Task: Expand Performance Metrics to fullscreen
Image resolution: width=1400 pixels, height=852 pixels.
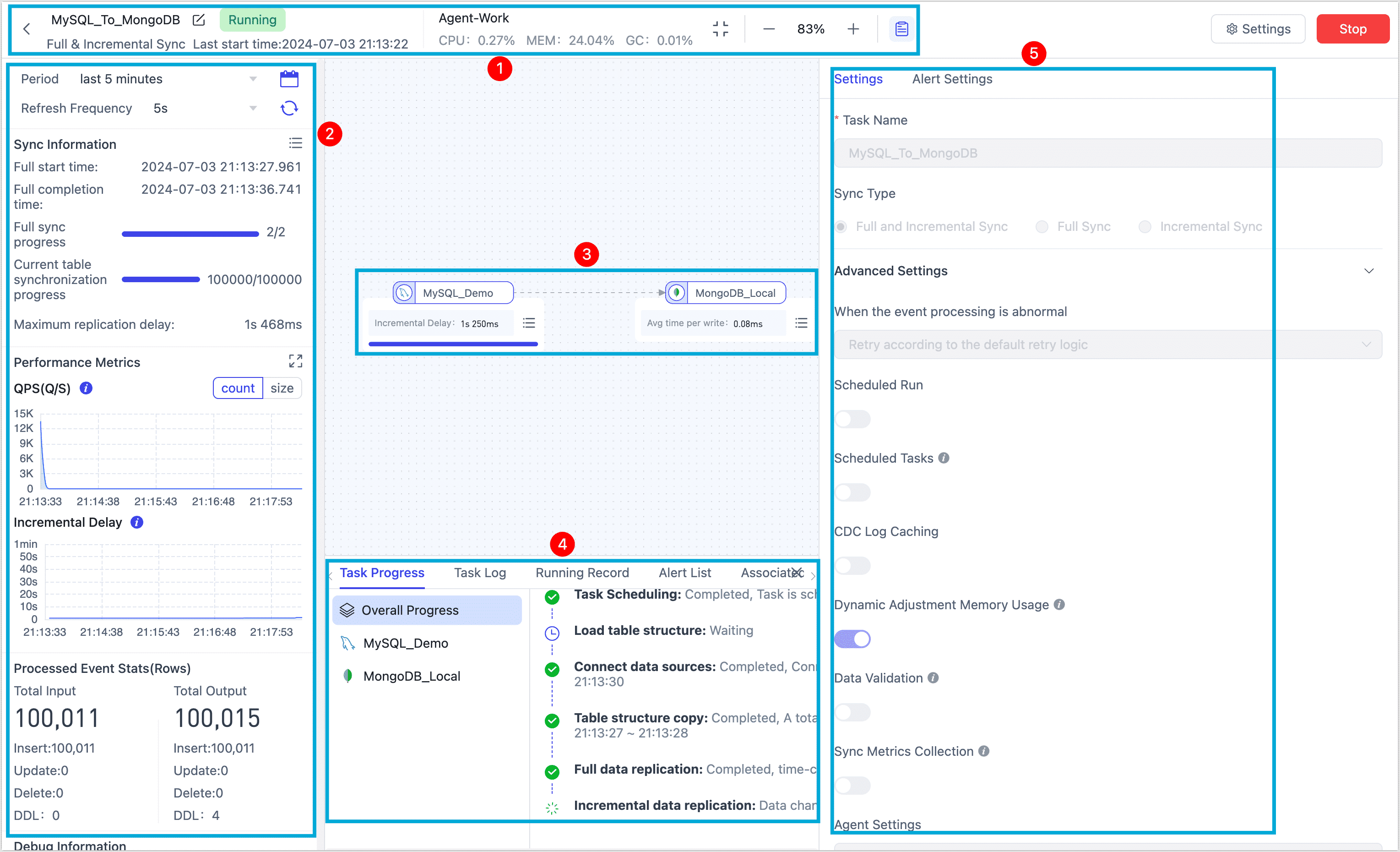Action: [x=295, y=361]
